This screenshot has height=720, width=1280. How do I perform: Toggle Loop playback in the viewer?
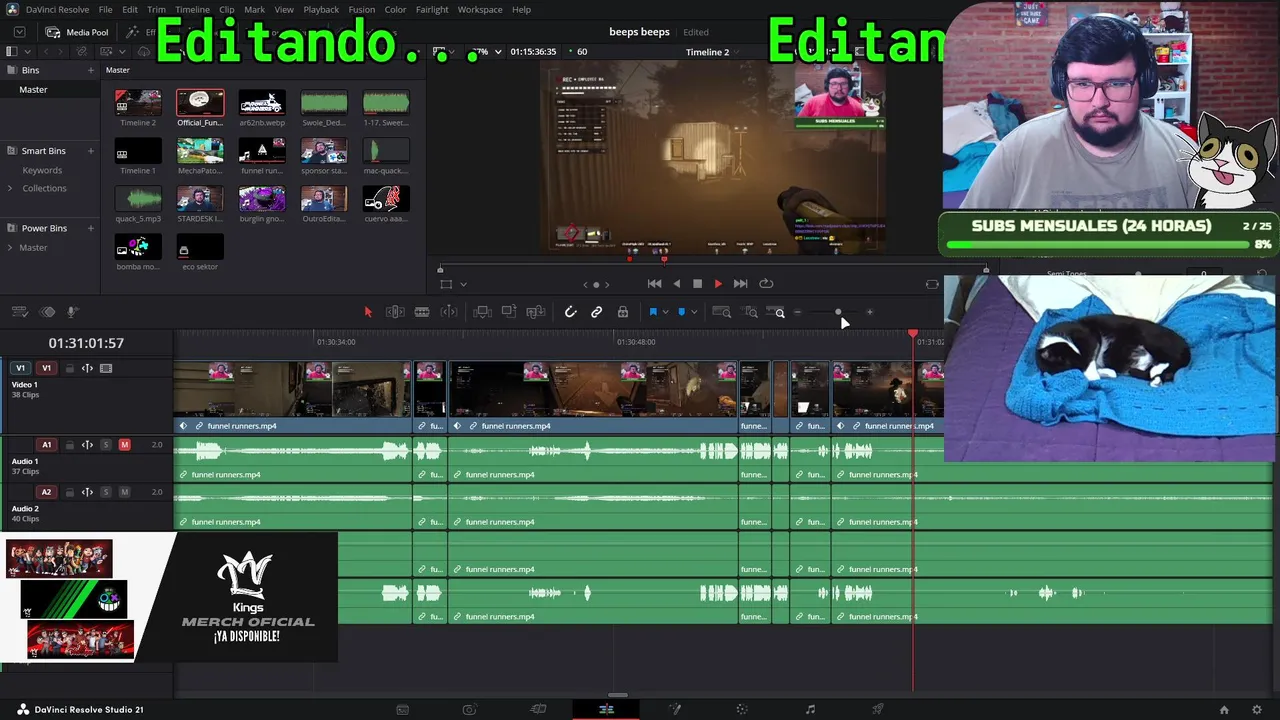(x=766, y=284)
